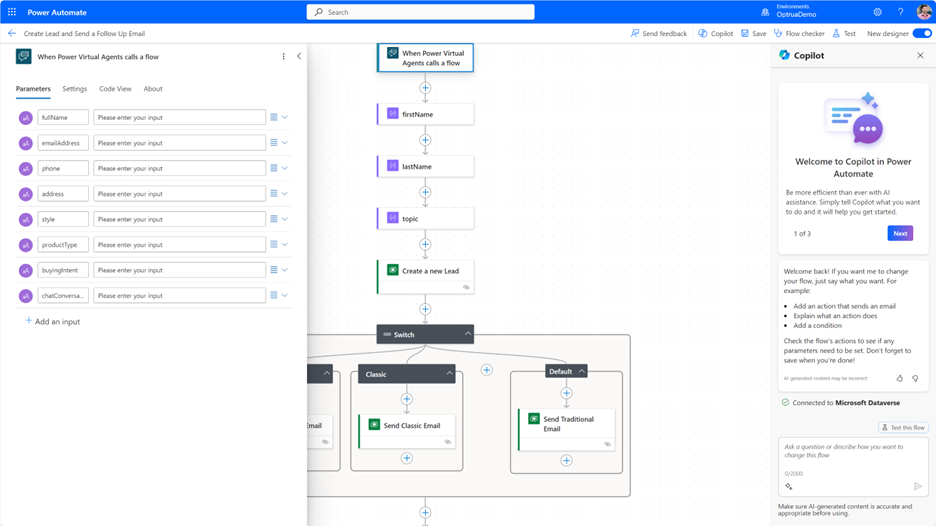Click Add an input
The image size is (936, 526).
[x=53, y=321]
